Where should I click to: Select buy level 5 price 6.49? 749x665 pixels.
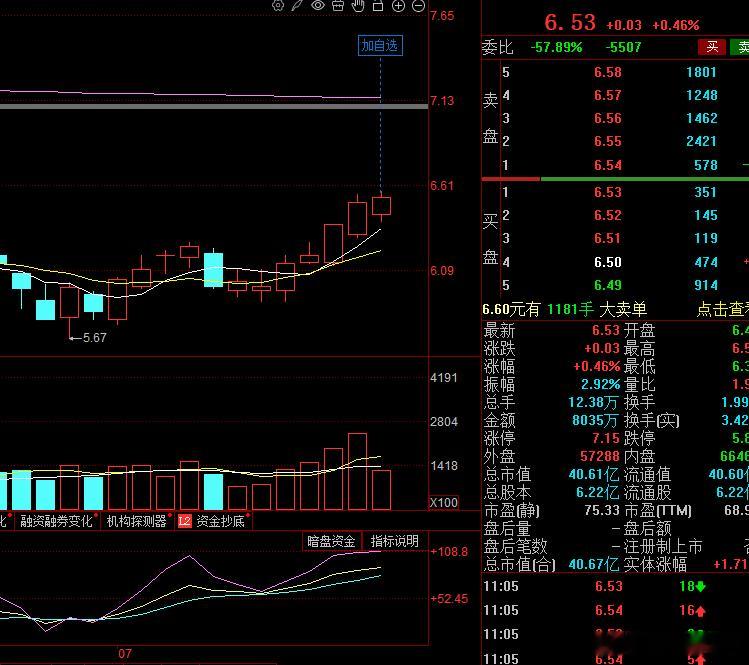pos(608,285)
